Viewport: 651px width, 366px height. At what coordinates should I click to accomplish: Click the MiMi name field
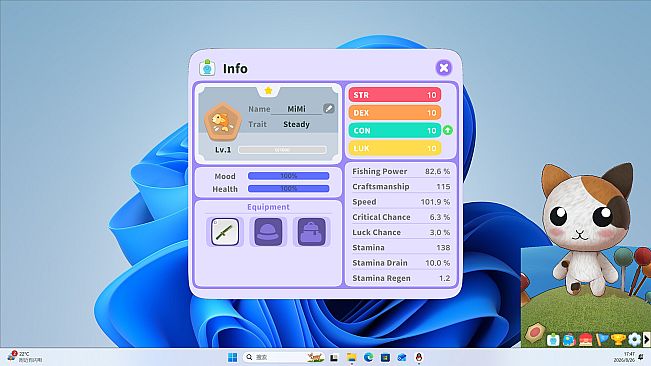tap(296, 109)
